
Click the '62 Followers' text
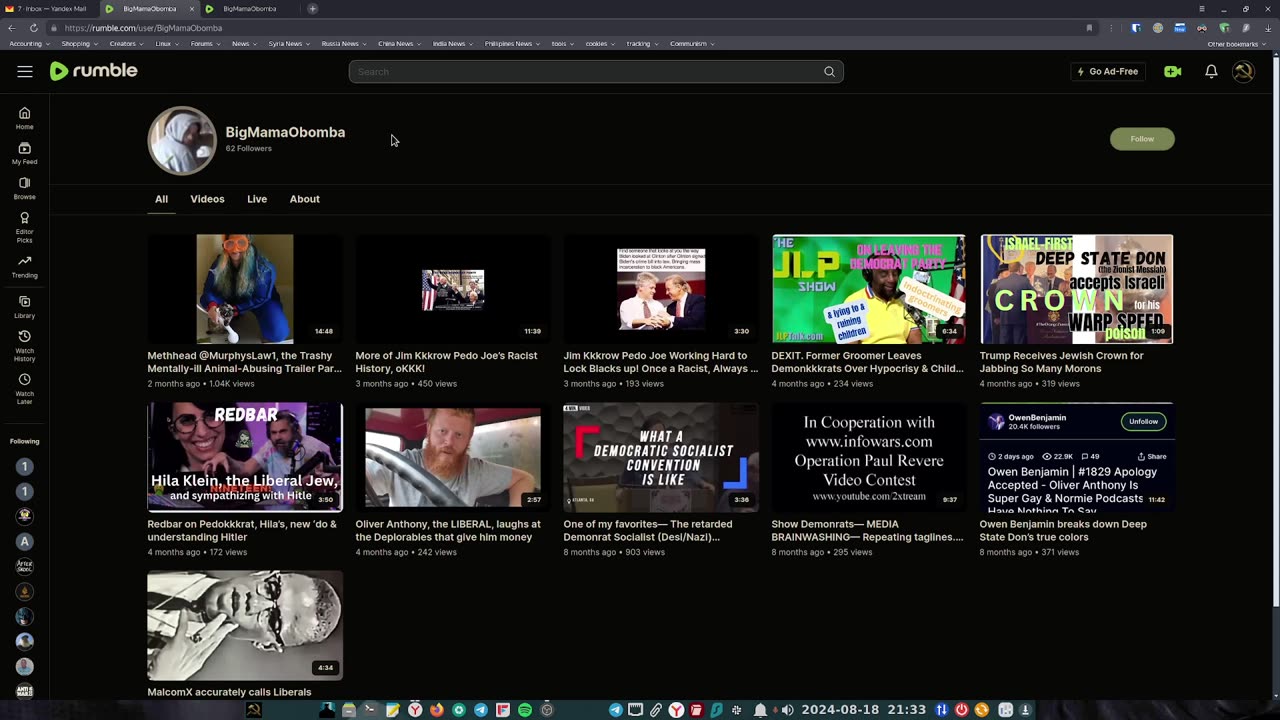click(x=248, y=148)
